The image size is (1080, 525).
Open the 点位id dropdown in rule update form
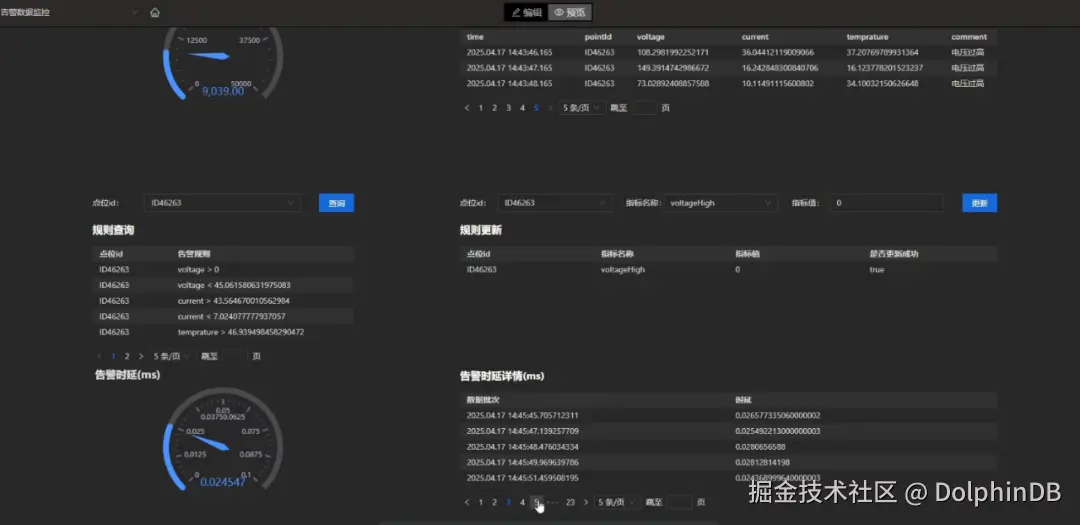[554, 203]
